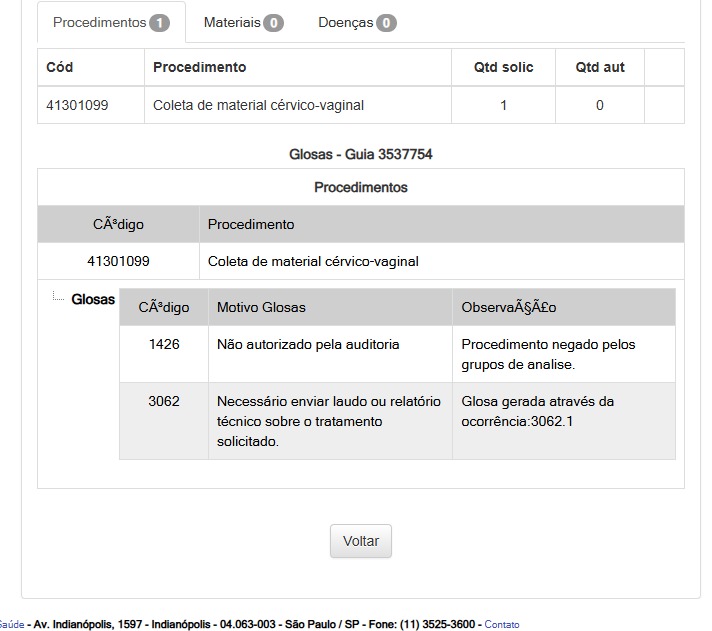
Task: Open the Procedimentos tab
Action: click(x=111, y=22)
